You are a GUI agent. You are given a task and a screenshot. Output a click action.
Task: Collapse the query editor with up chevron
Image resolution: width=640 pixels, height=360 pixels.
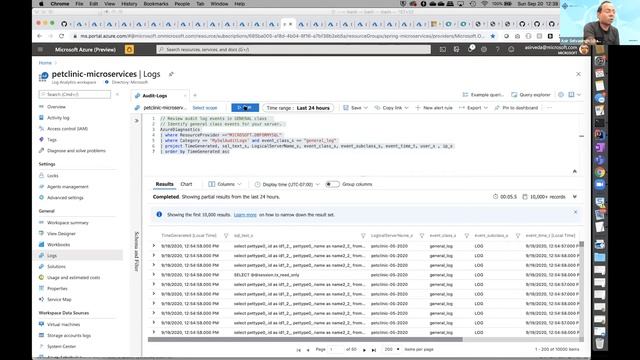574,171
